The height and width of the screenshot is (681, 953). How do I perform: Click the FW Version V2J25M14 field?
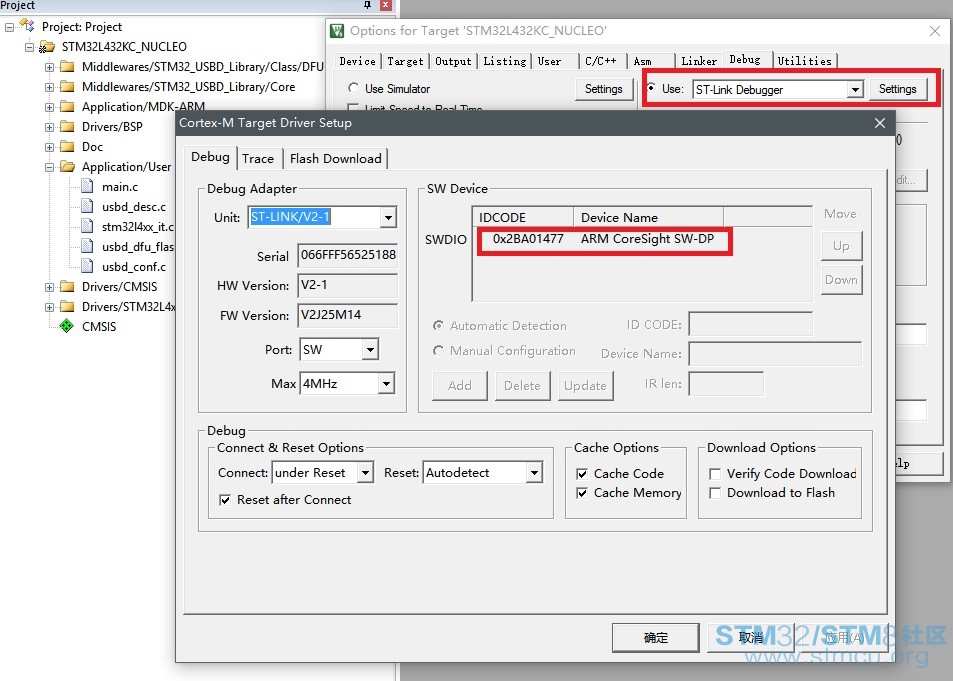coord(348,315)
